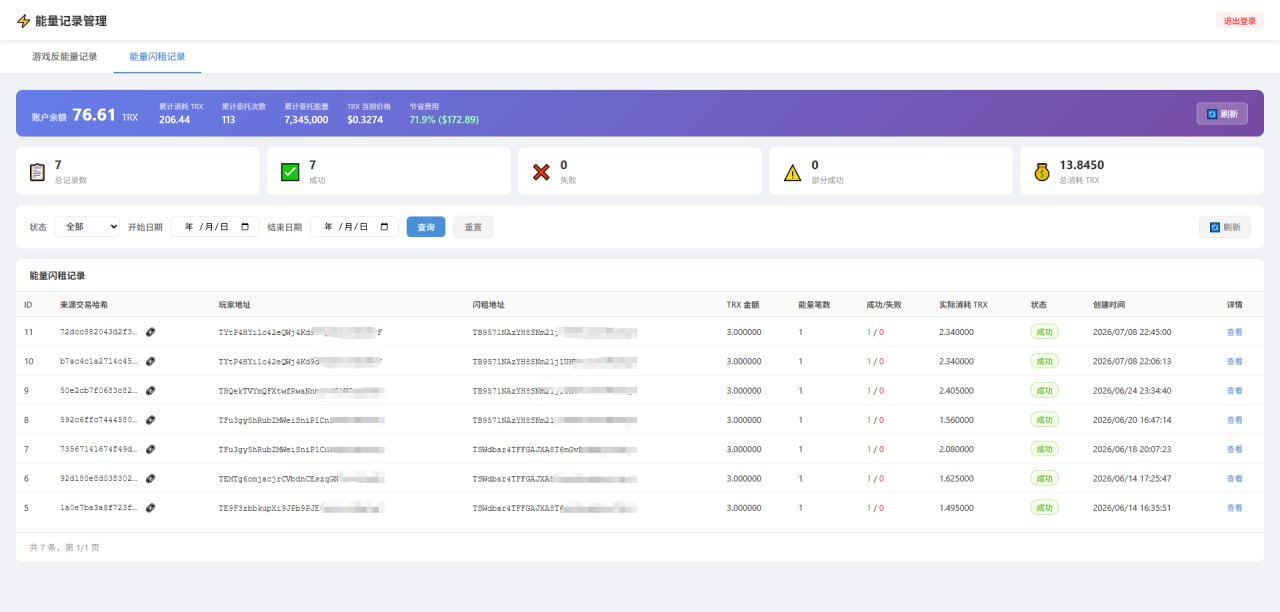1280x612 pixels.
Task: Click the 闪租地址 column header
Action: (x=489, y=305)
